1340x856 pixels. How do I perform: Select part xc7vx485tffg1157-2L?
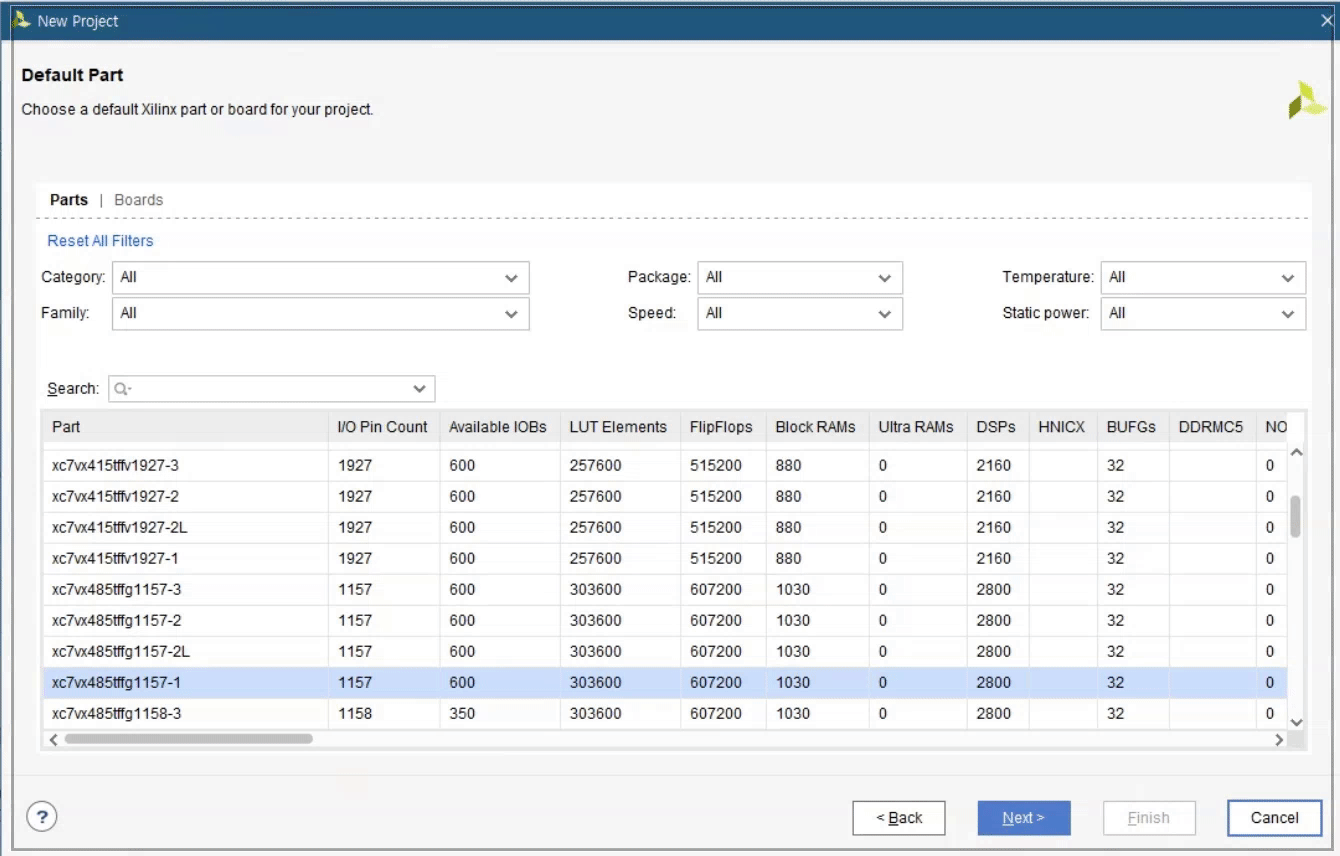coord(664,651)
